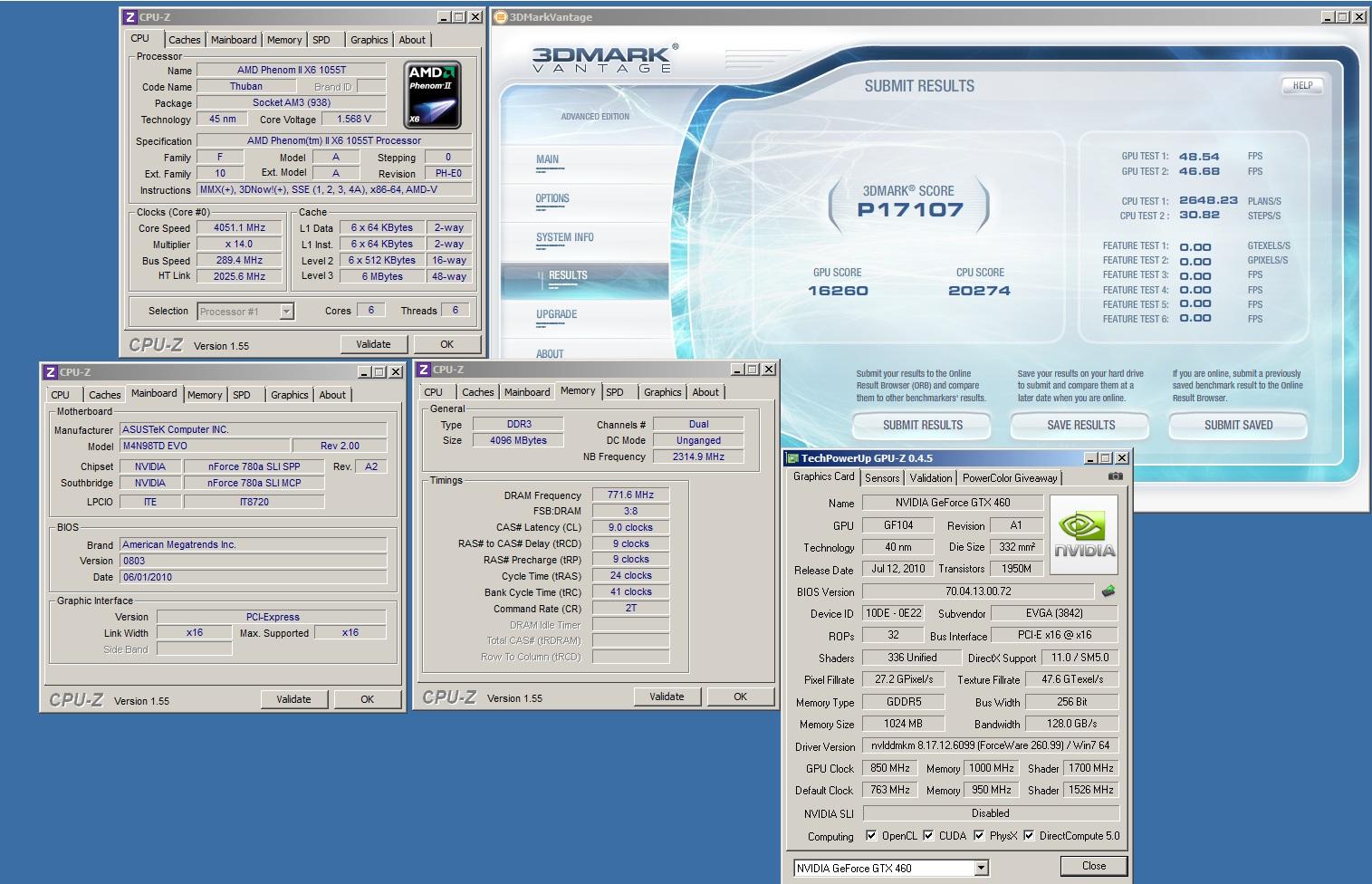Toggle the DirectCompute 5.0 checkbox
1372x884 pixels.
1029,836
